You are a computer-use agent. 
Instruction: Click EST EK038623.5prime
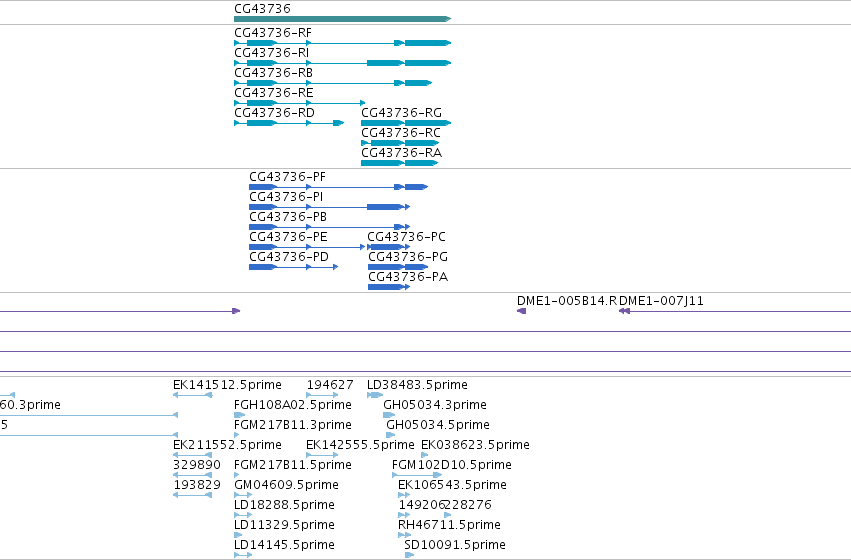(475, 446)
